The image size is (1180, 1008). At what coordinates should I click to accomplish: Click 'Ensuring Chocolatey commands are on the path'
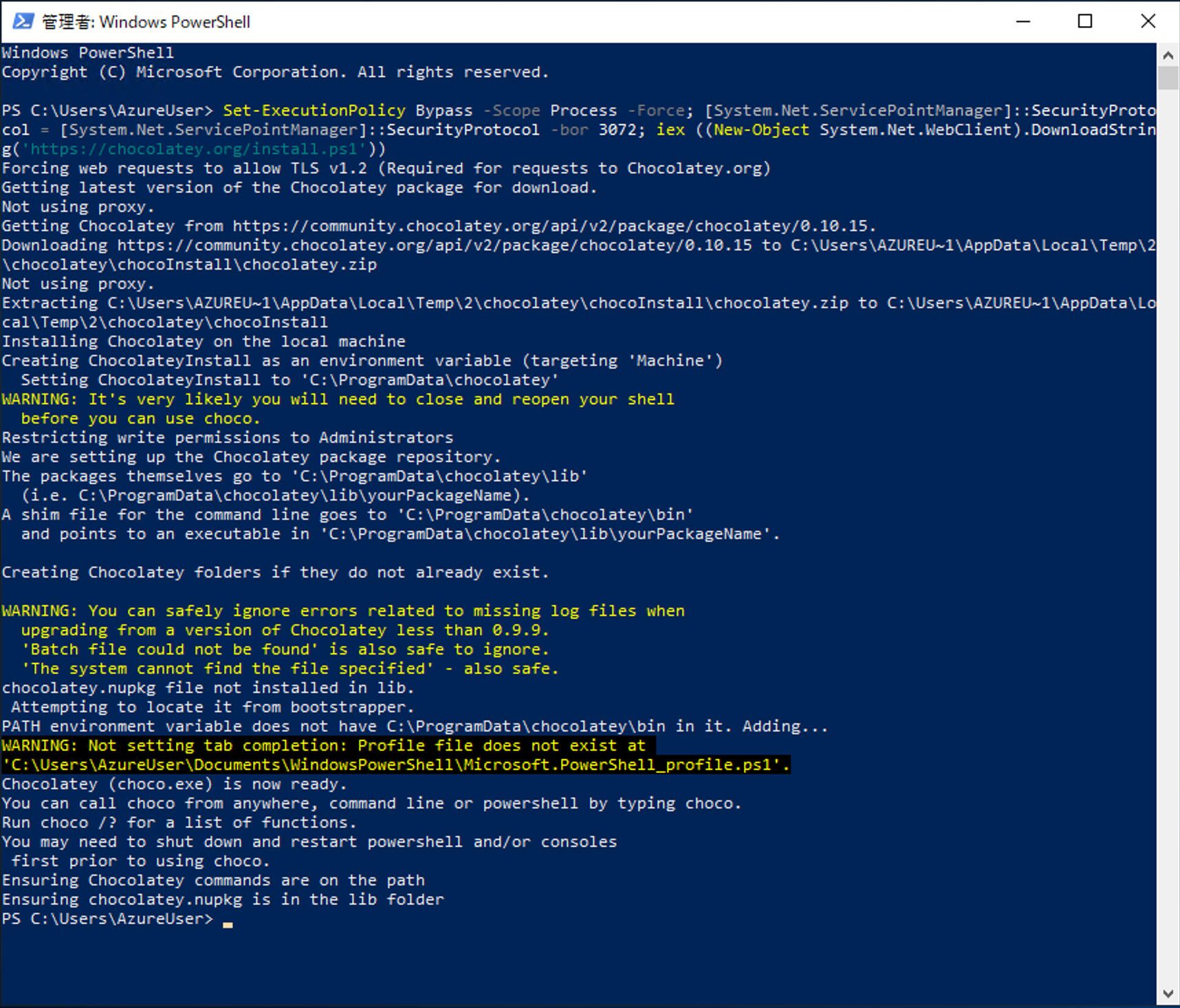[213, 881]
